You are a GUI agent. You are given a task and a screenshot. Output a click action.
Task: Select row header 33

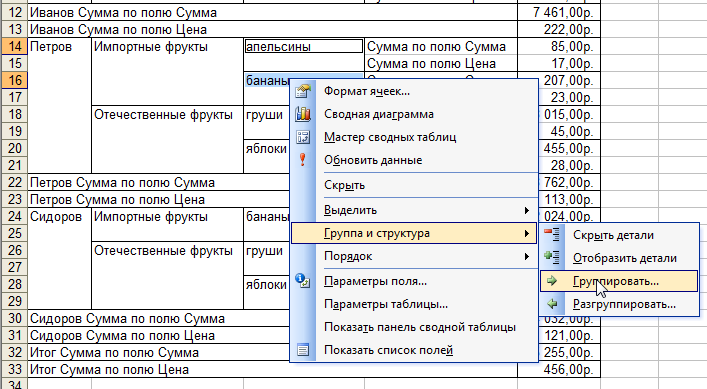point(14,369)
